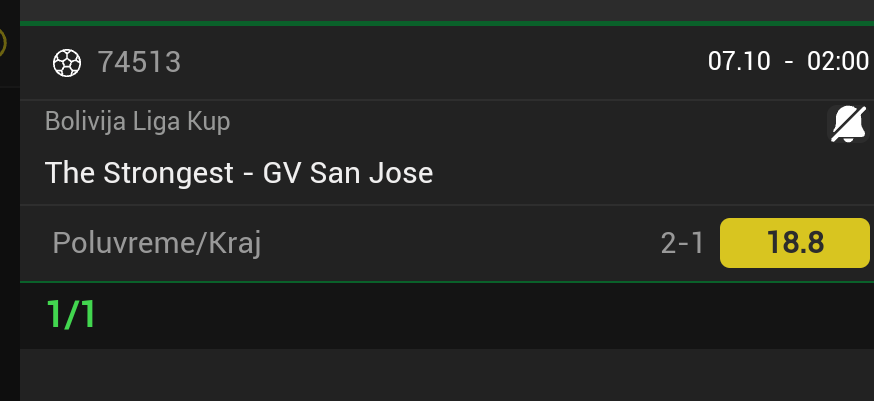Click the partial yellow circle icon at the left edge
Viewport: 874px width, 401px height.
pyautogui.click(x=3, y=42)
